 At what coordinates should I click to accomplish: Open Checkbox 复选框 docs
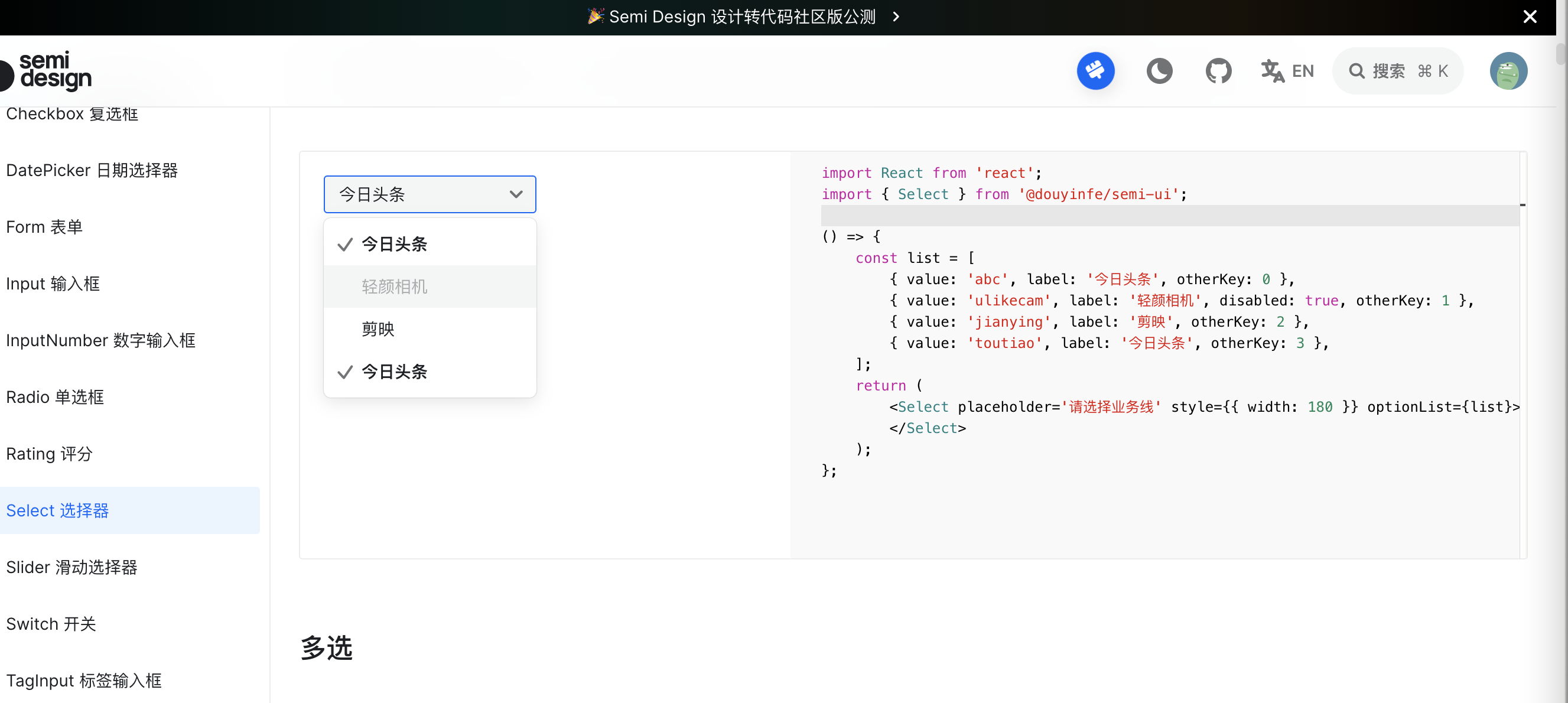pyautogui.click(x=72, y=114)
